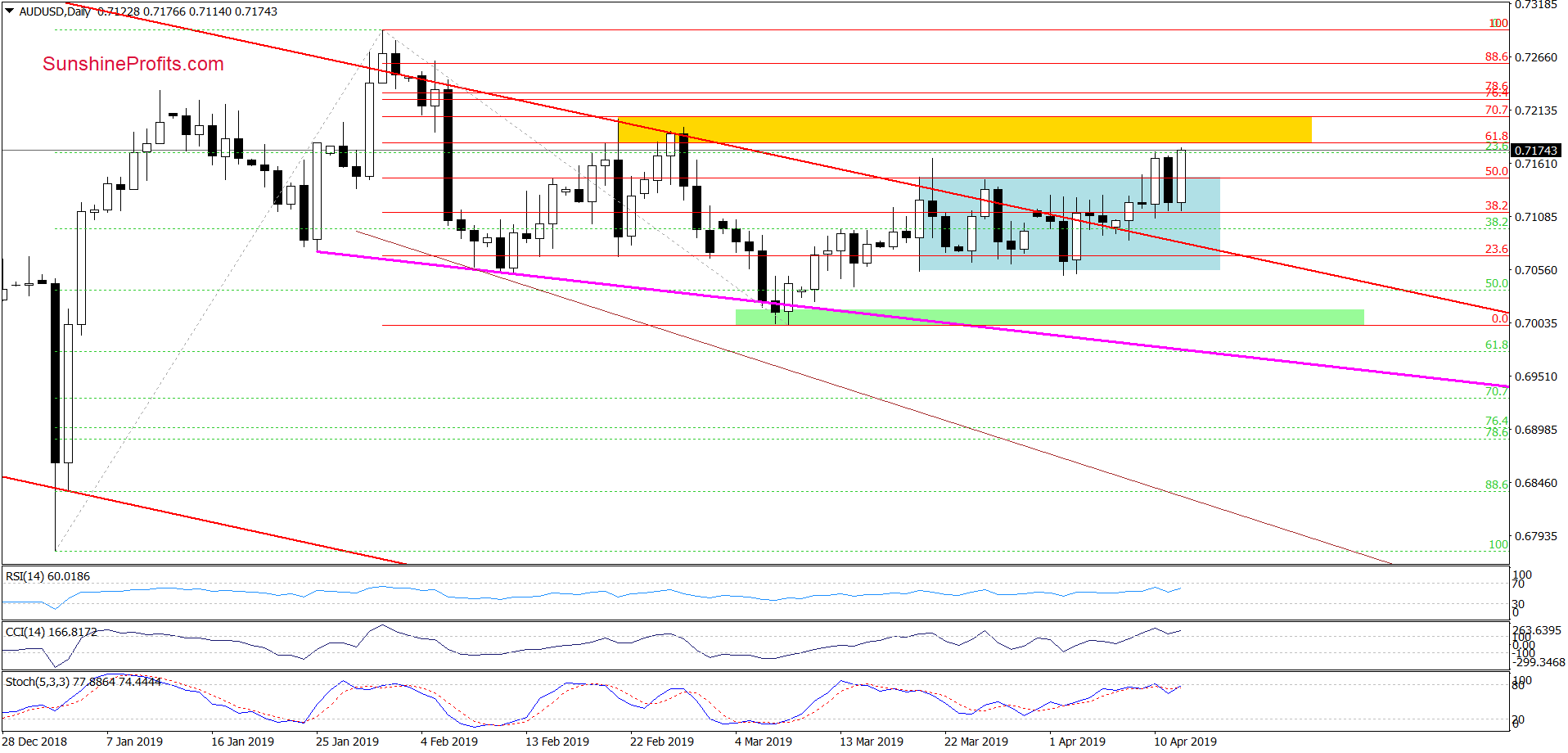
Task: Click price axis value 0.72660
Action: (1536, 57)
